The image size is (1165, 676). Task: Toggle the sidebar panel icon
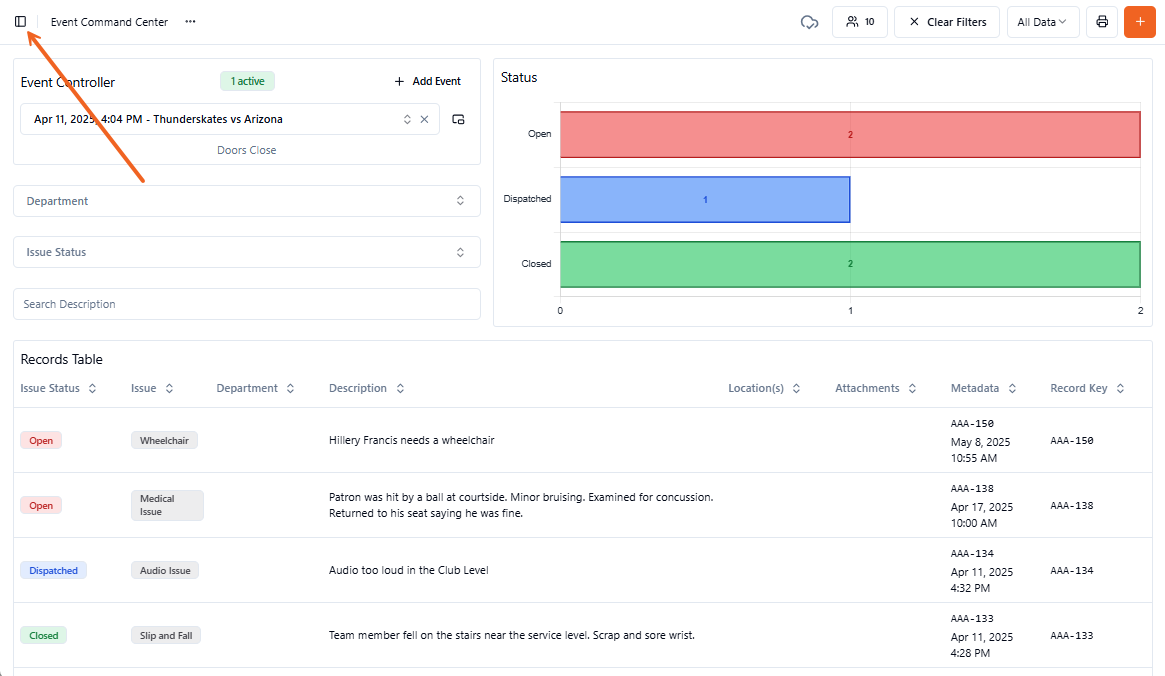click(x=20, y=22)
